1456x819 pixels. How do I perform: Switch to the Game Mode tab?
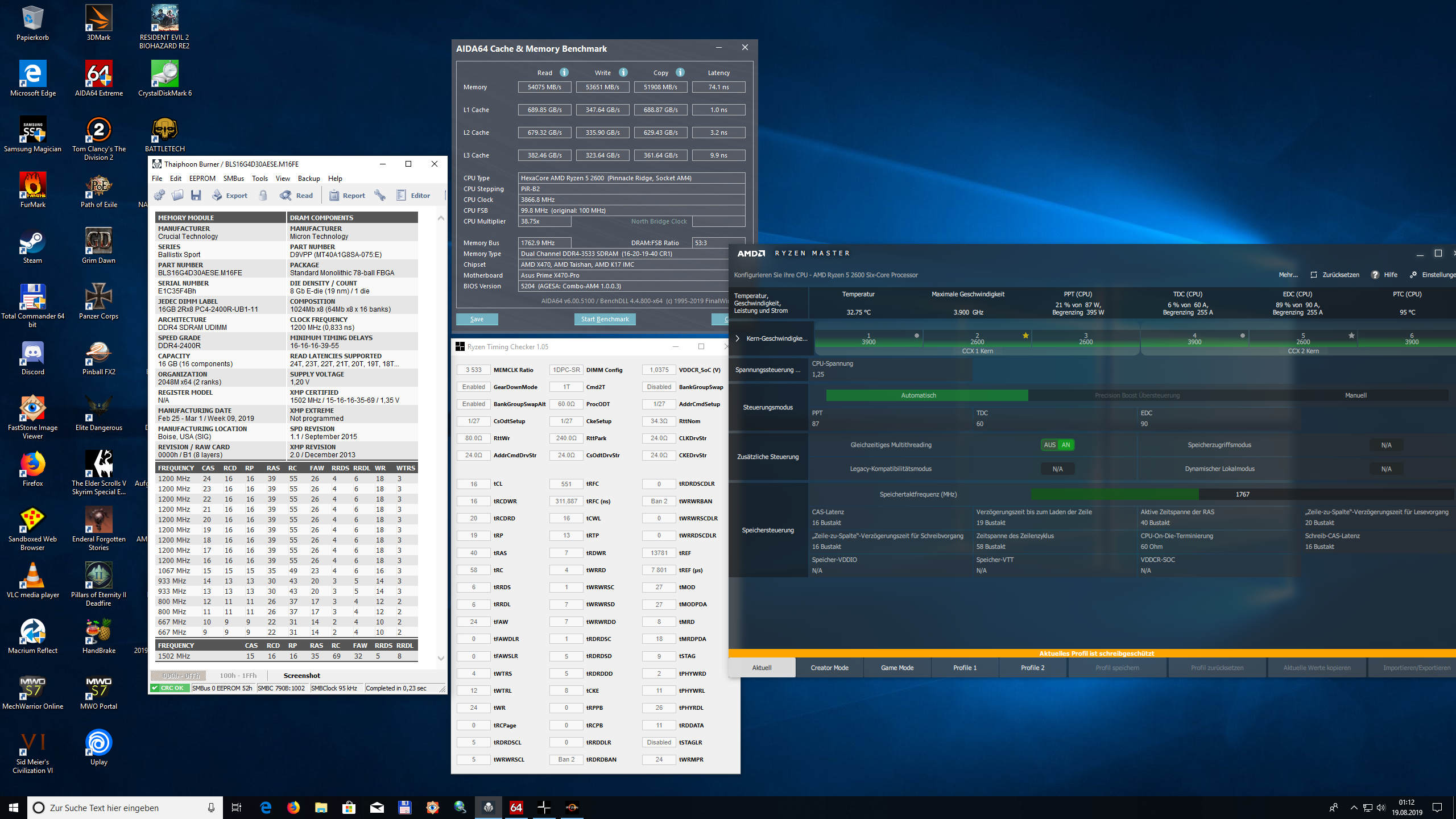(897, 668)
